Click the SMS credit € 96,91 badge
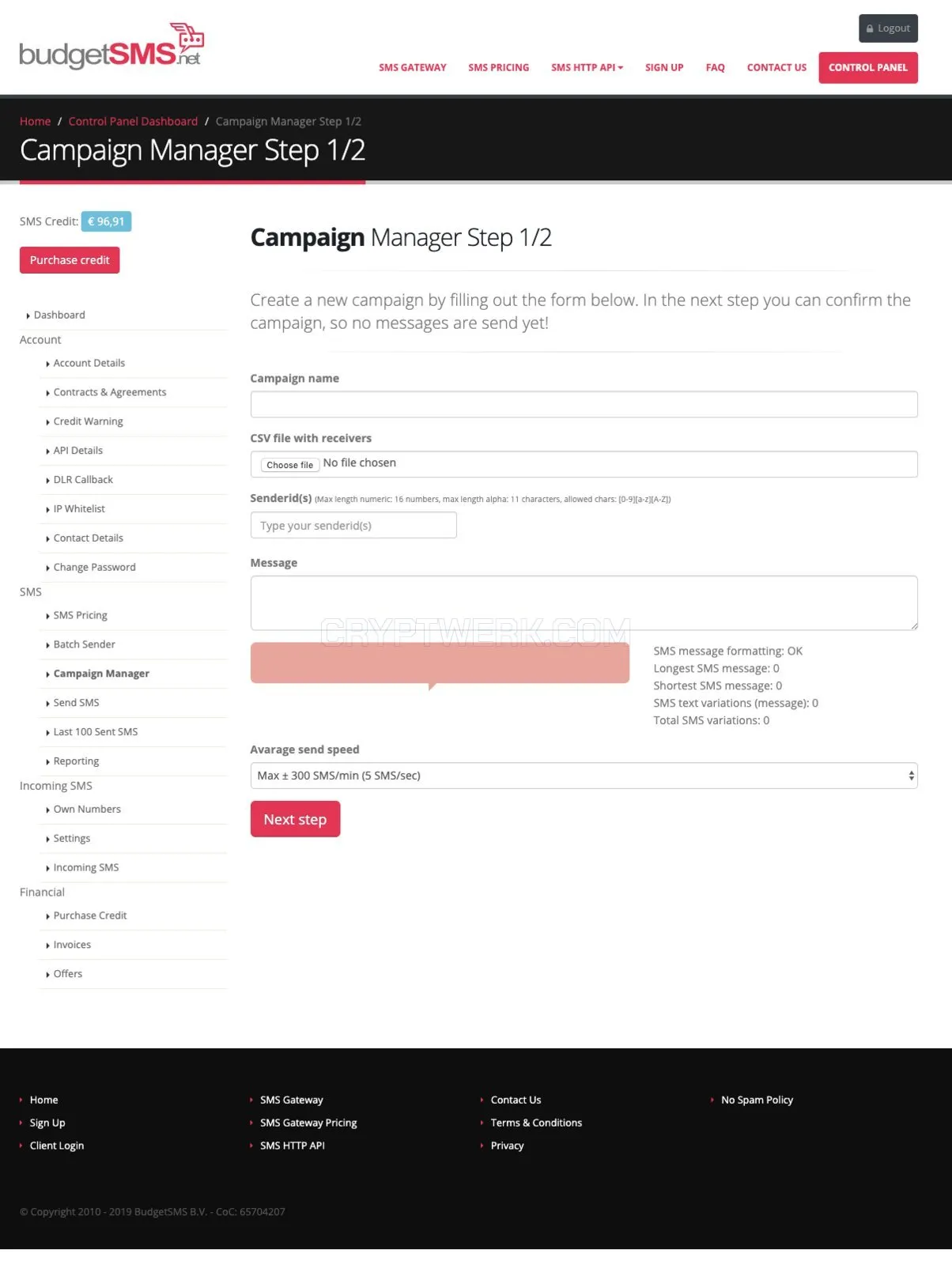Screen dimensions: 952x1265 click(106, 221)
